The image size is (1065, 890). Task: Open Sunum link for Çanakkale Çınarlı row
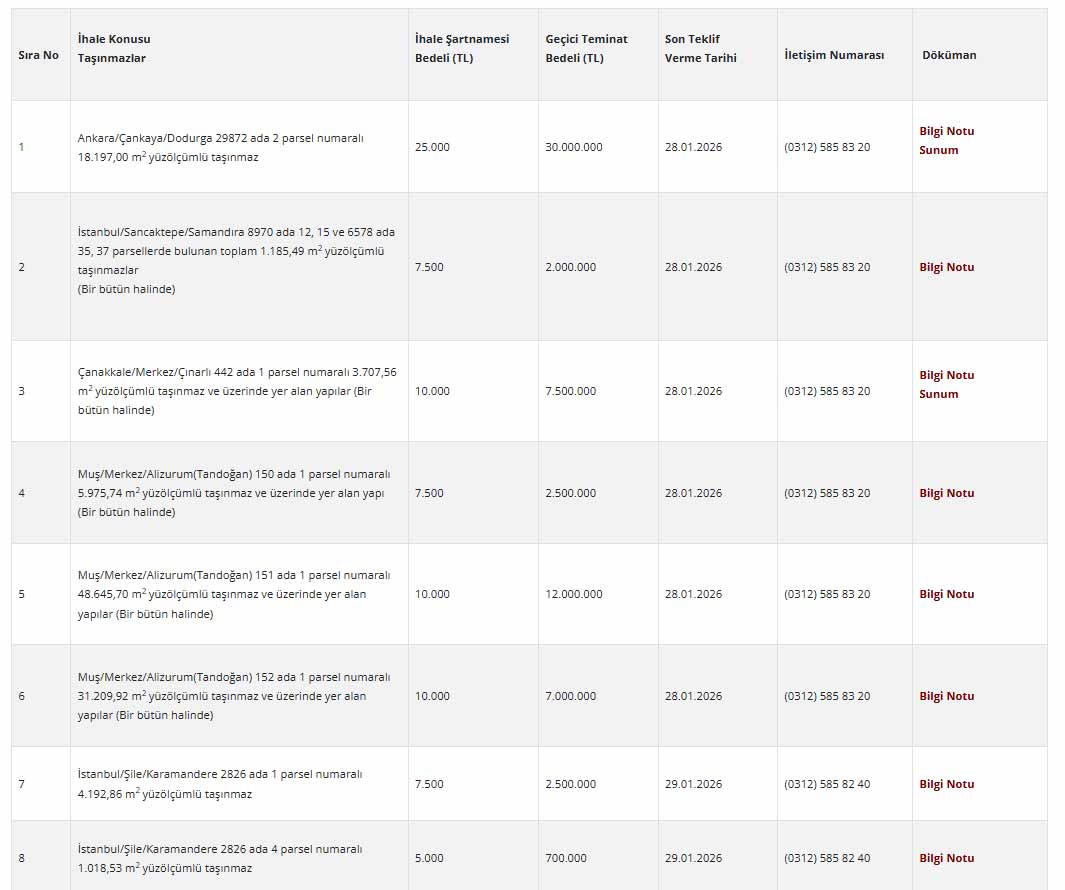pos(938,394)
